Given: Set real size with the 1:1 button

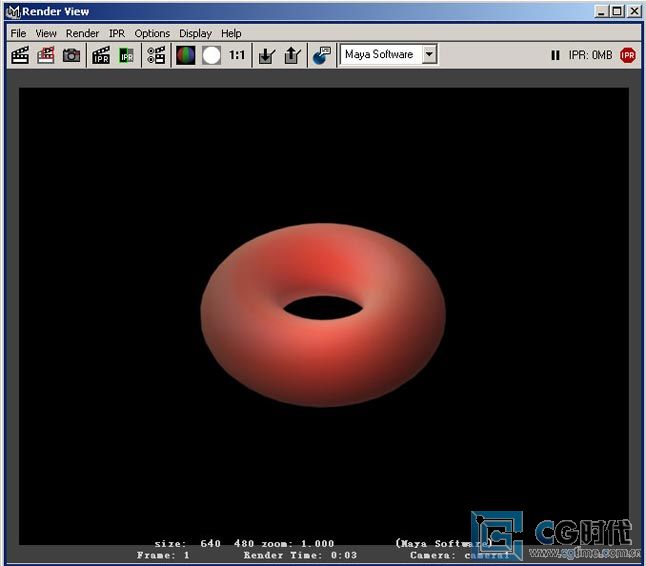Looking at the screenshot, I should (x=237, y=55).
